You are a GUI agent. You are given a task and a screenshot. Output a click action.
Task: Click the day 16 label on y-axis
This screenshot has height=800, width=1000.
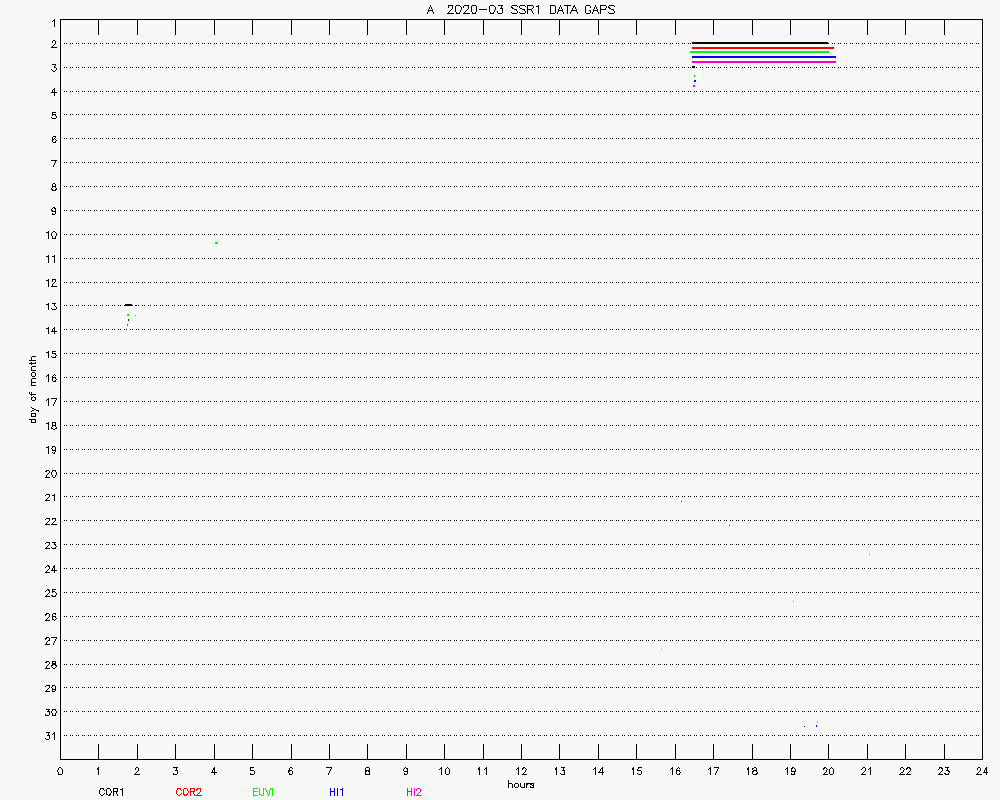coord(48,378)
